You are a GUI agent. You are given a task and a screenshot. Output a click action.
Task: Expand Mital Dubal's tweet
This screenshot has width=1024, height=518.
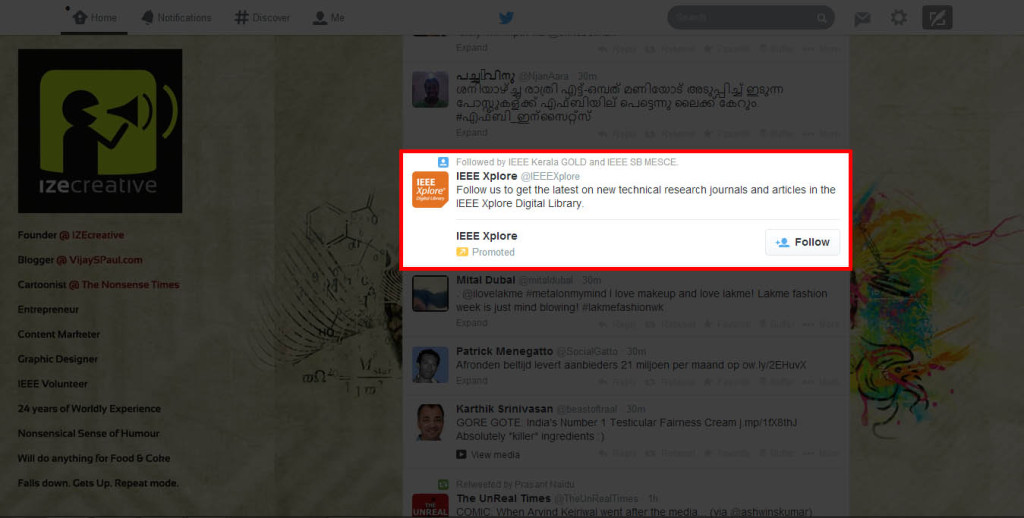click(472, 323)
